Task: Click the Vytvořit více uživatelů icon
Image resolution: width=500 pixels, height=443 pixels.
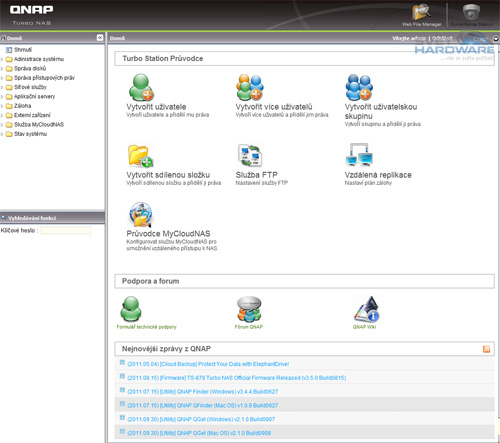Action: coord(250,87)
